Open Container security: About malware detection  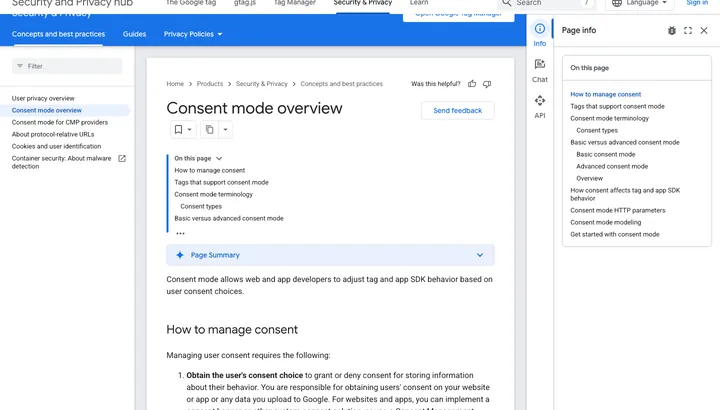point(62,162)
